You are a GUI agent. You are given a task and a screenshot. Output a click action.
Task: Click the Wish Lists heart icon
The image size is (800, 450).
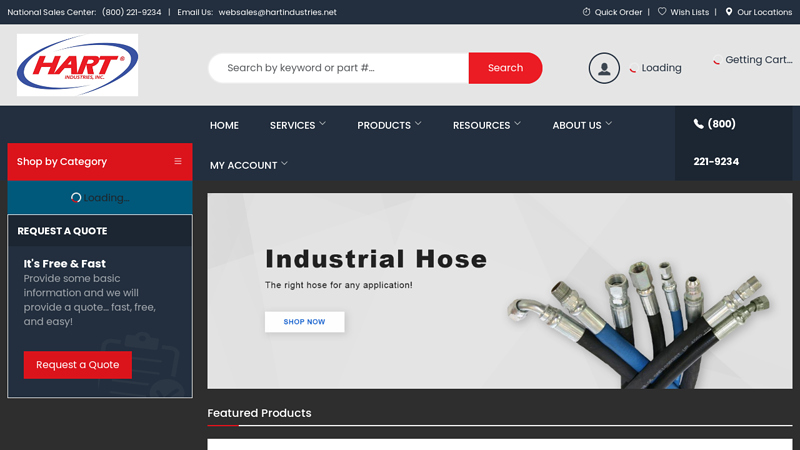pyautogui.click(x=662, y=12)
